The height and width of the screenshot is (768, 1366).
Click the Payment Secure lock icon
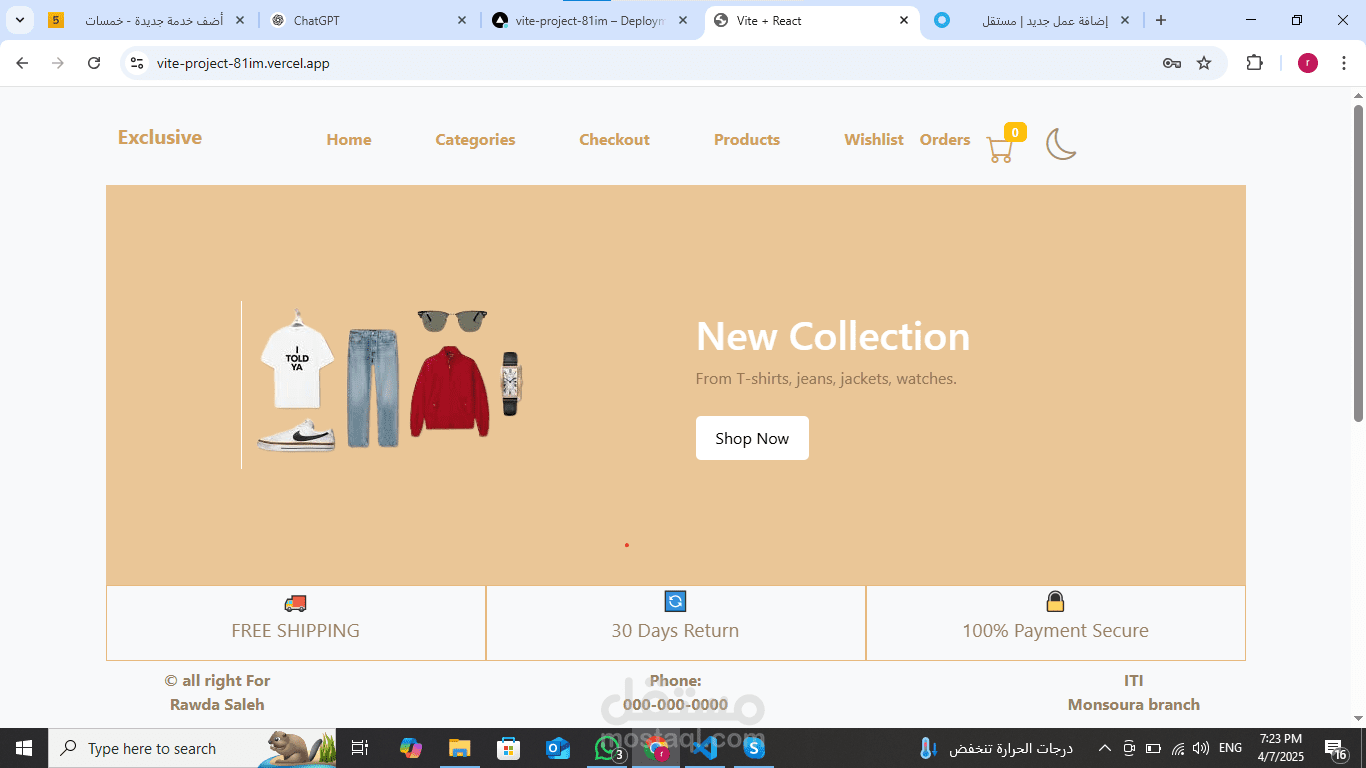point(1055,601)
